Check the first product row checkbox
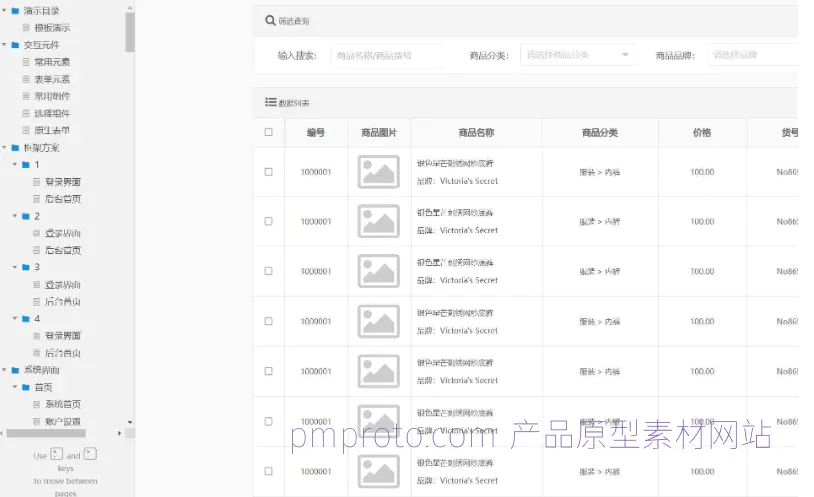Image resolution: width=814 pixels, height=497 pixels. [x=268, y=172]
